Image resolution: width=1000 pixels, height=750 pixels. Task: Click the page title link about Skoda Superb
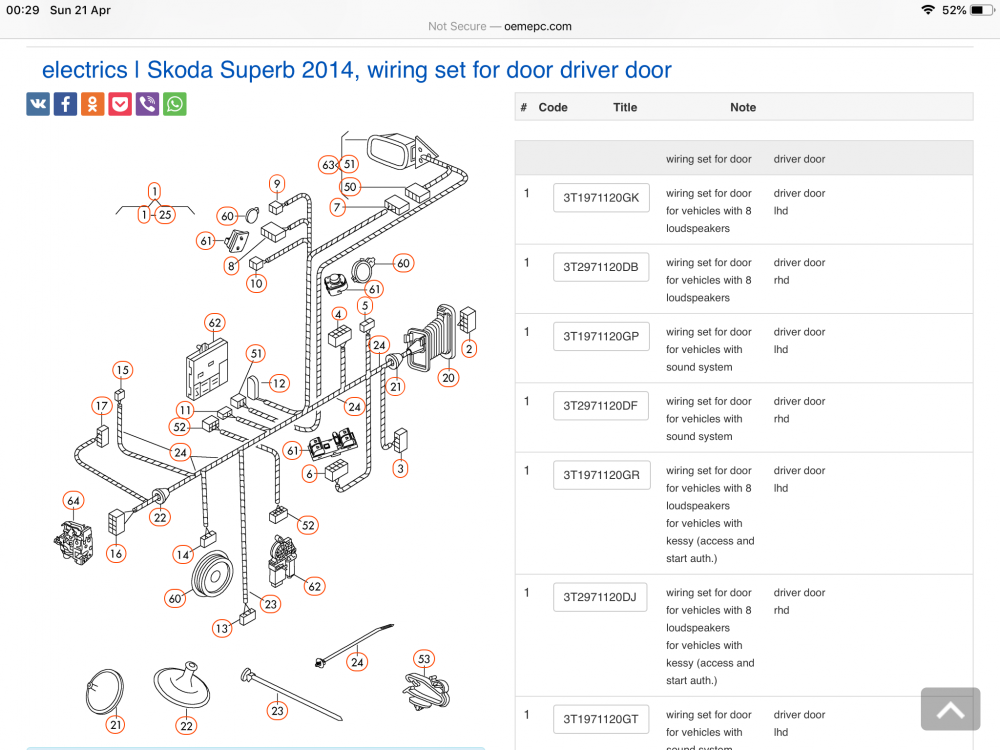click(x=357, y=70)
